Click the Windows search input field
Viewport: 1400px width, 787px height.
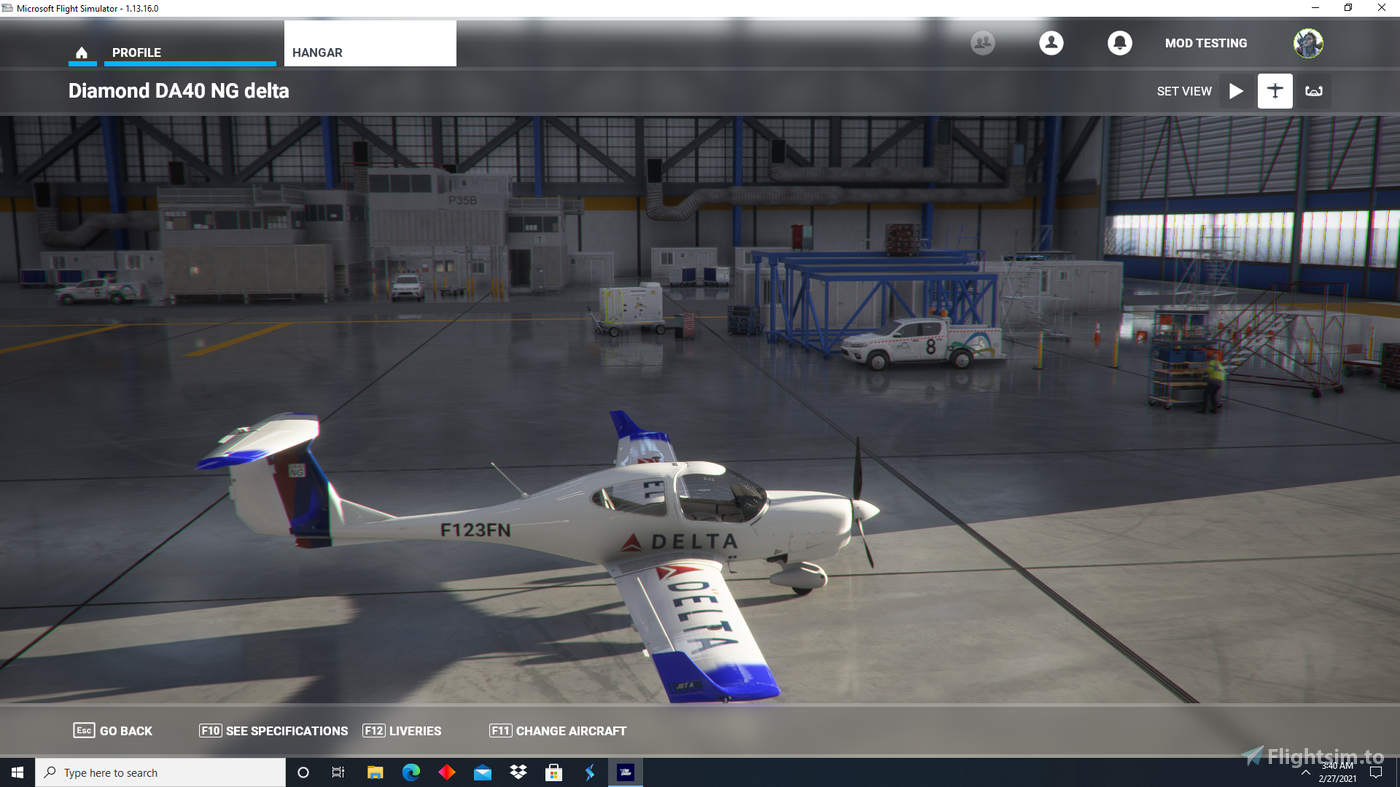160,772
